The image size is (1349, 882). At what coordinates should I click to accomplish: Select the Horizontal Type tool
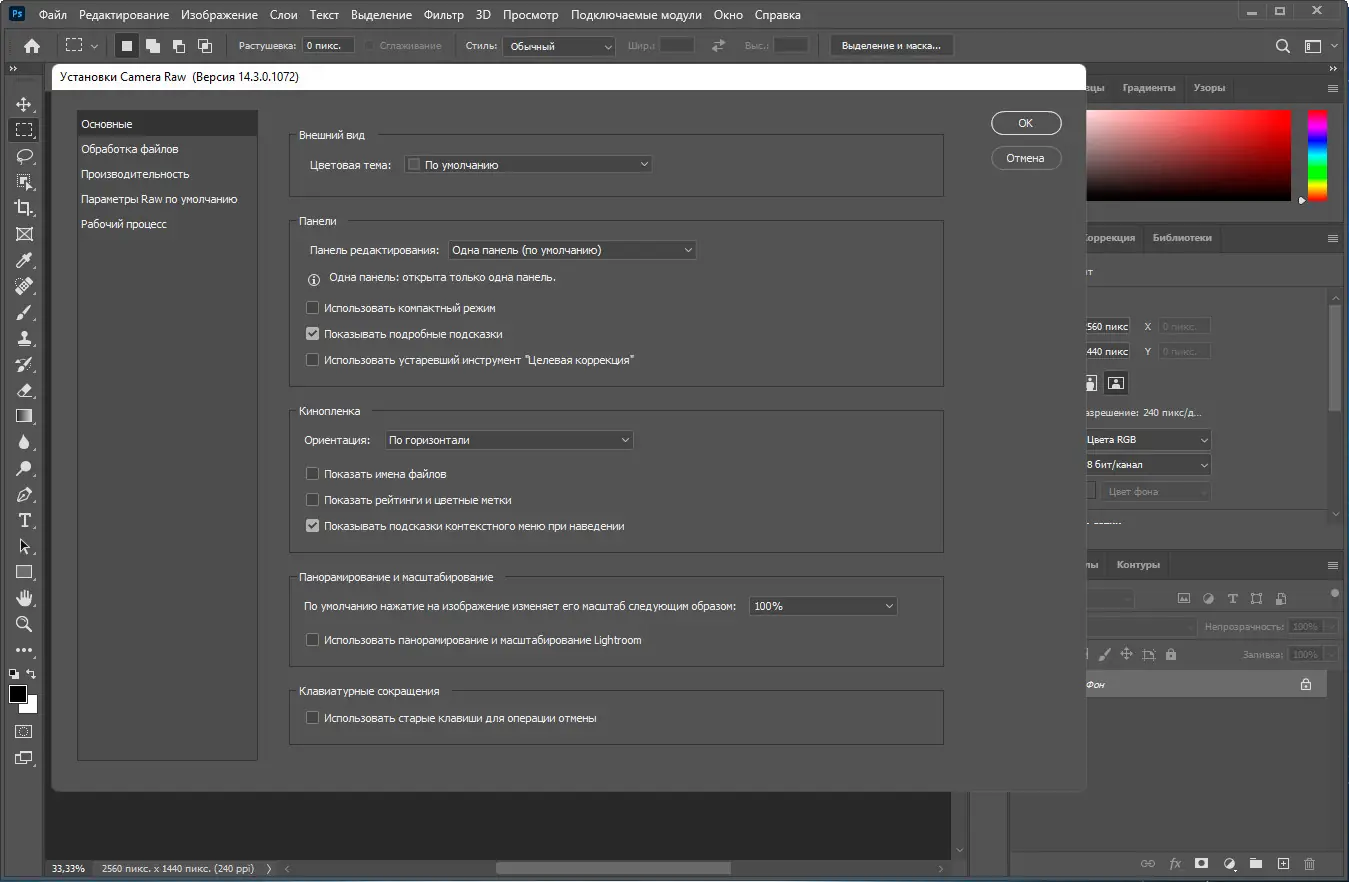tap(24, 520)
